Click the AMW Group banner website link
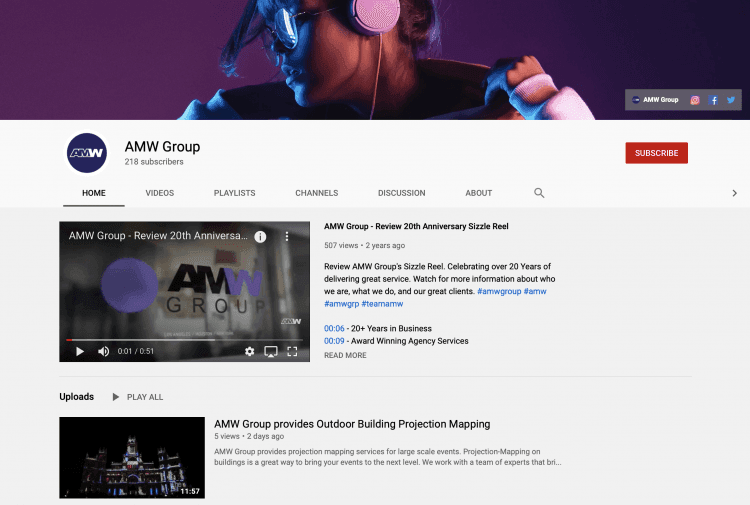 pyautogui.click(x=655, y=100)
